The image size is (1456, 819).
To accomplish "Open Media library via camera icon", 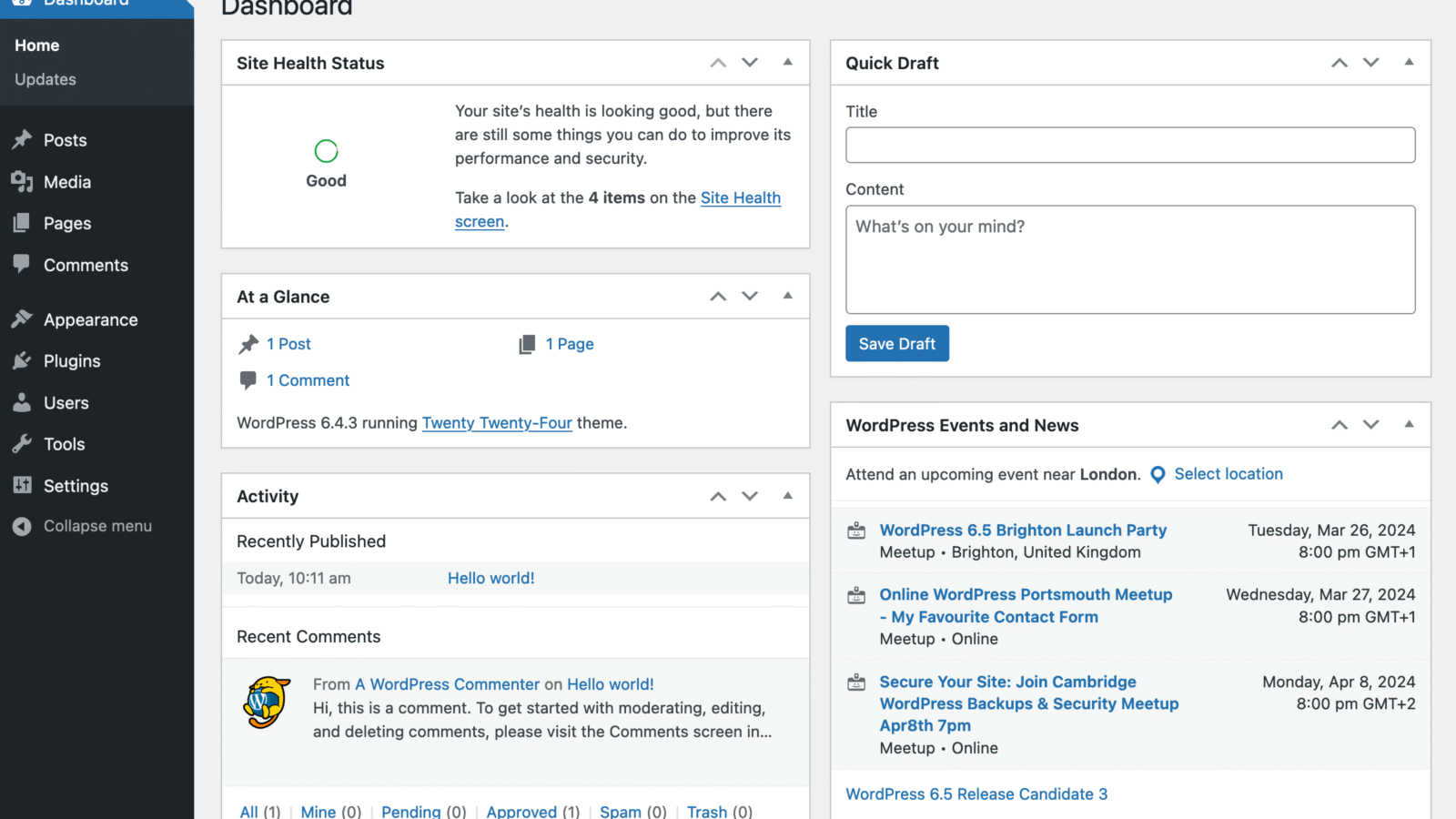I will coord(24,181).
